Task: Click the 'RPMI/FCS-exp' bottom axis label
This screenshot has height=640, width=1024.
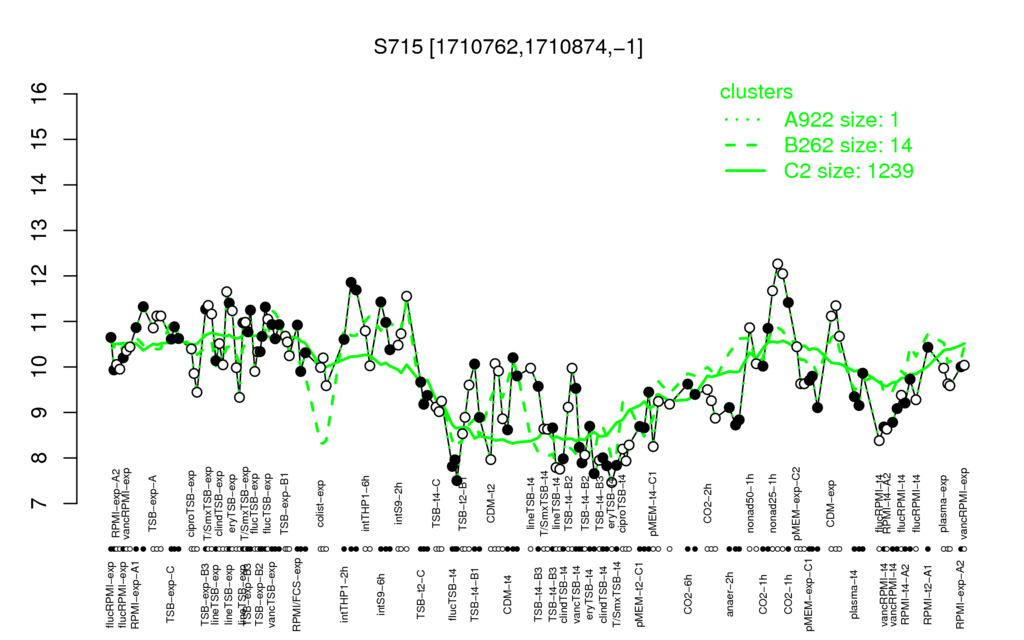Action: click(296, 595)
